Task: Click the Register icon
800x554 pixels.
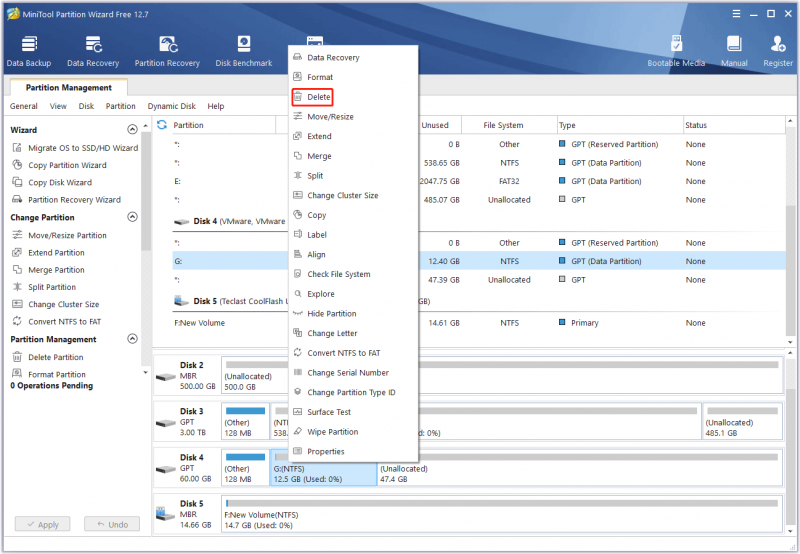Action: [x=778, y=52]
